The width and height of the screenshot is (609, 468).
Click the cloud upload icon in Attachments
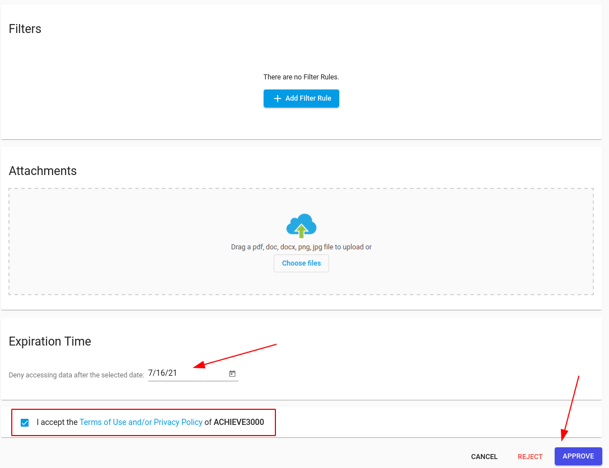(x=301, y=226)
